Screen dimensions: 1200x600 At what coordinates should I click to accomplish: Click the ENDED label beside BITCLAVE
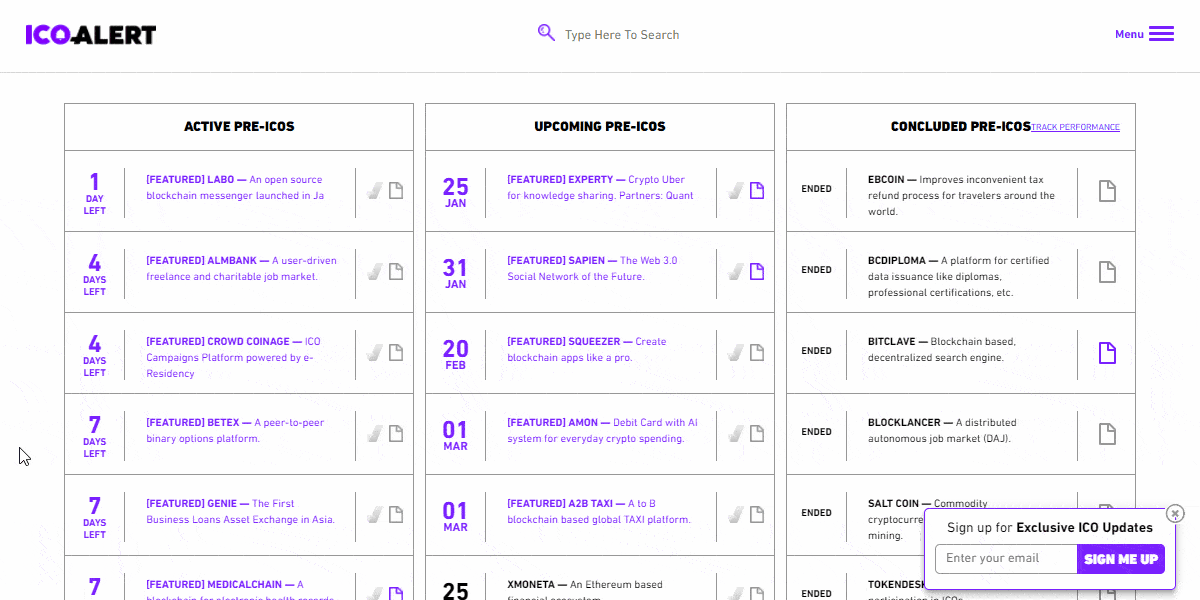(816, 351)
